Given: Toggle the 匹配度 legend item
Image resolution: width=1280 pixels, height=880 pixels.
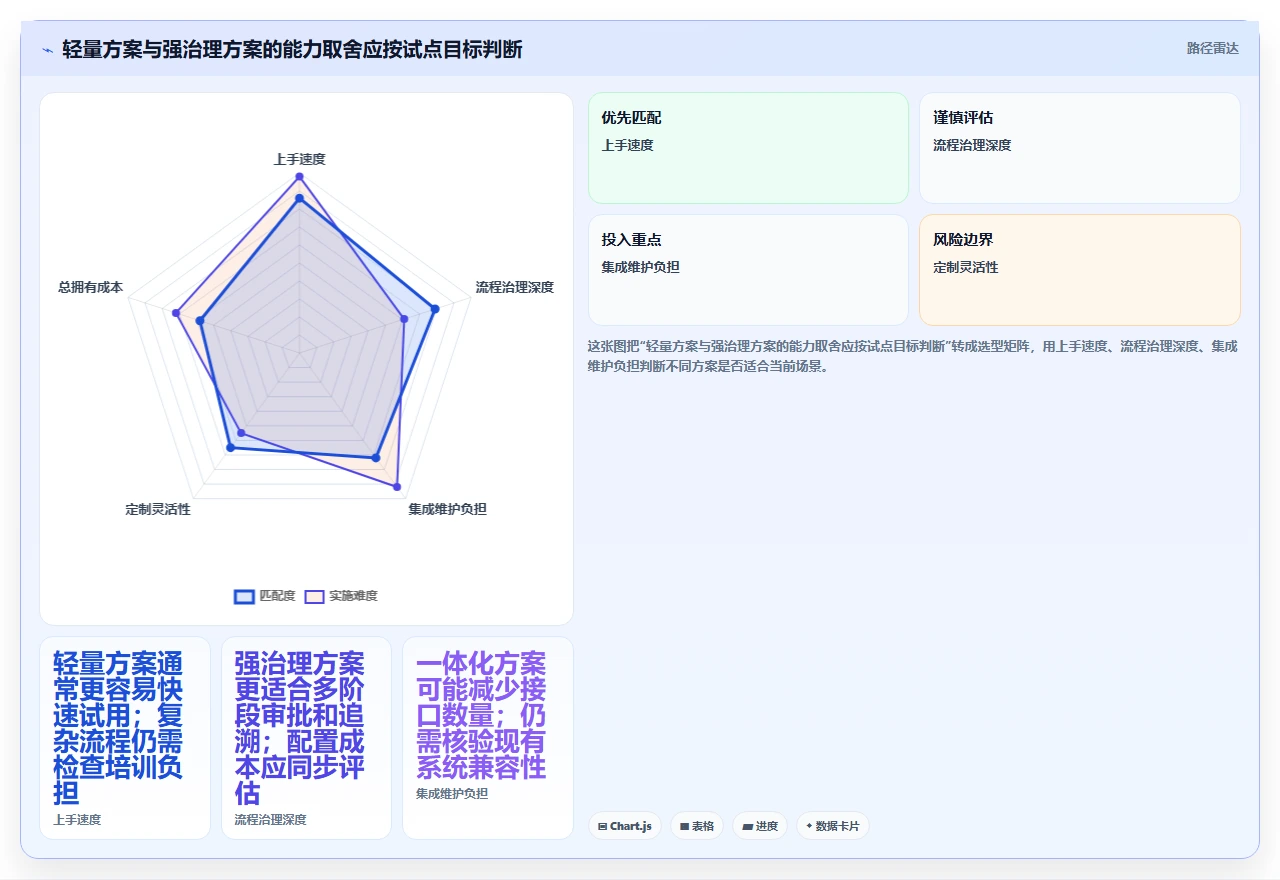Looking at the screenshot, I should pos(264,596).
